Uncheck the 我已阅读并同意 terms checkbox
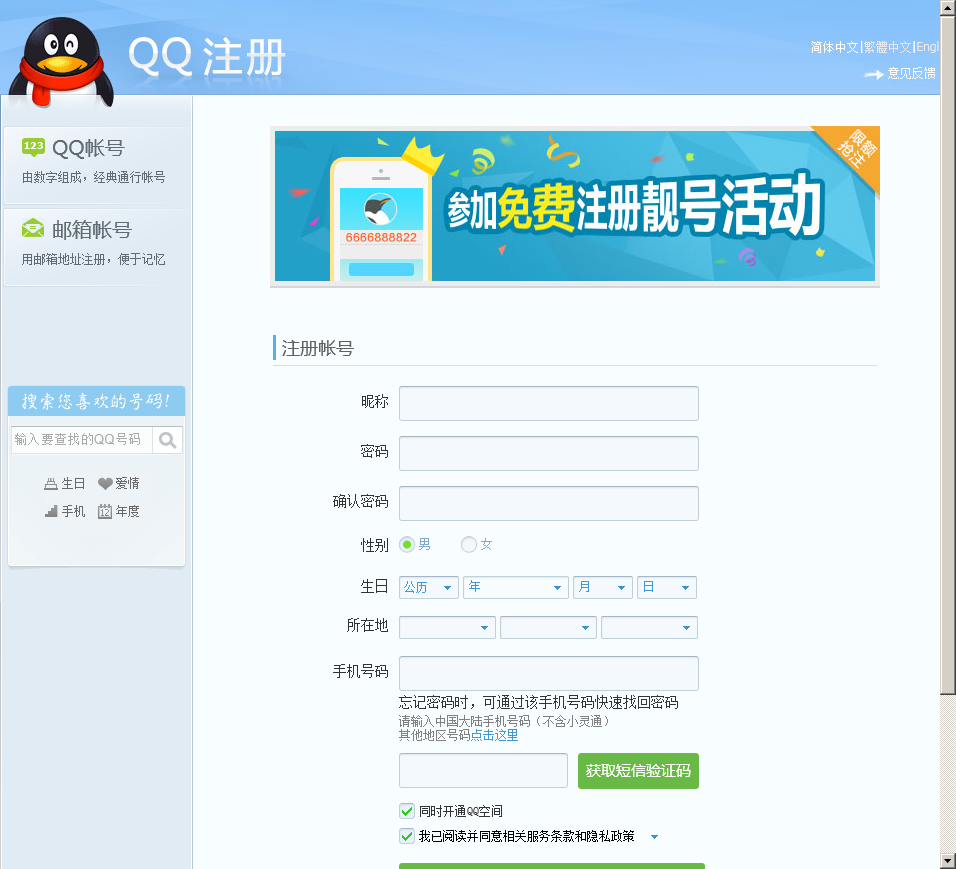This screenshot has height=869, width=956. [407, 836]
